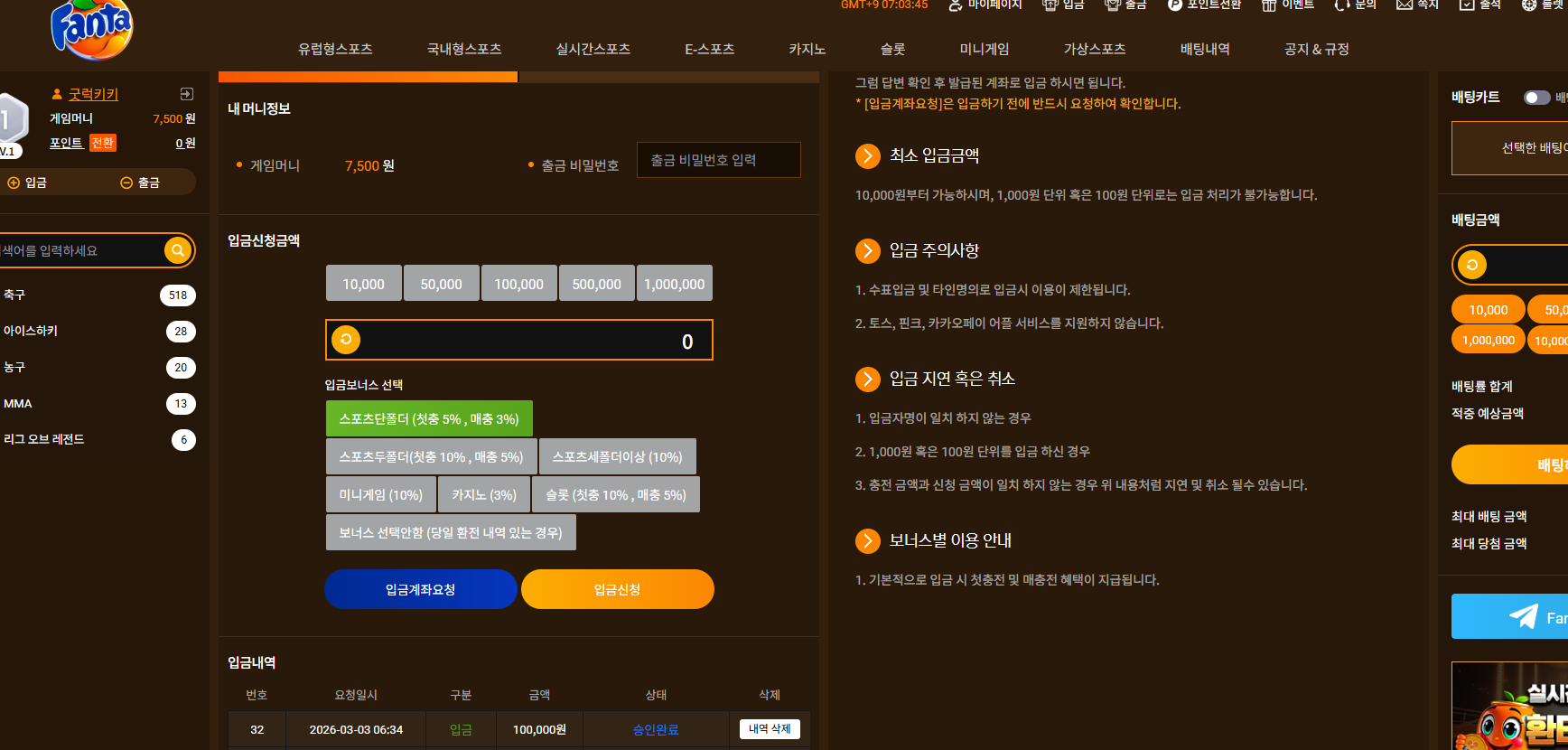Select 보너스 선택안함 bonus option
This screenshot has width=1568, height=750.
tap(451, 533)
